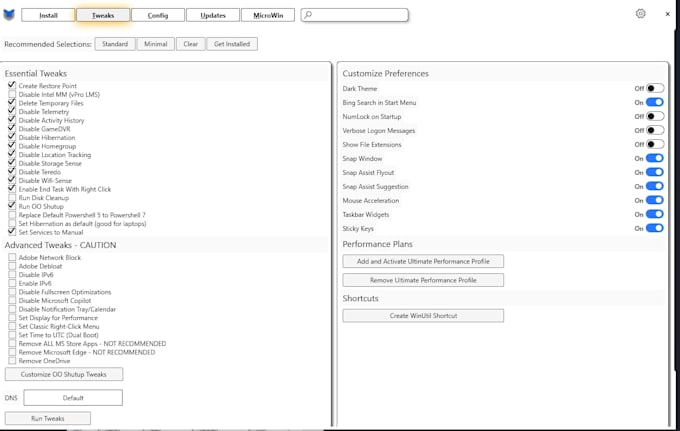680x431 pixels.
Task: Check Remove Microsoft Edge option
Action: click(12, 352)
